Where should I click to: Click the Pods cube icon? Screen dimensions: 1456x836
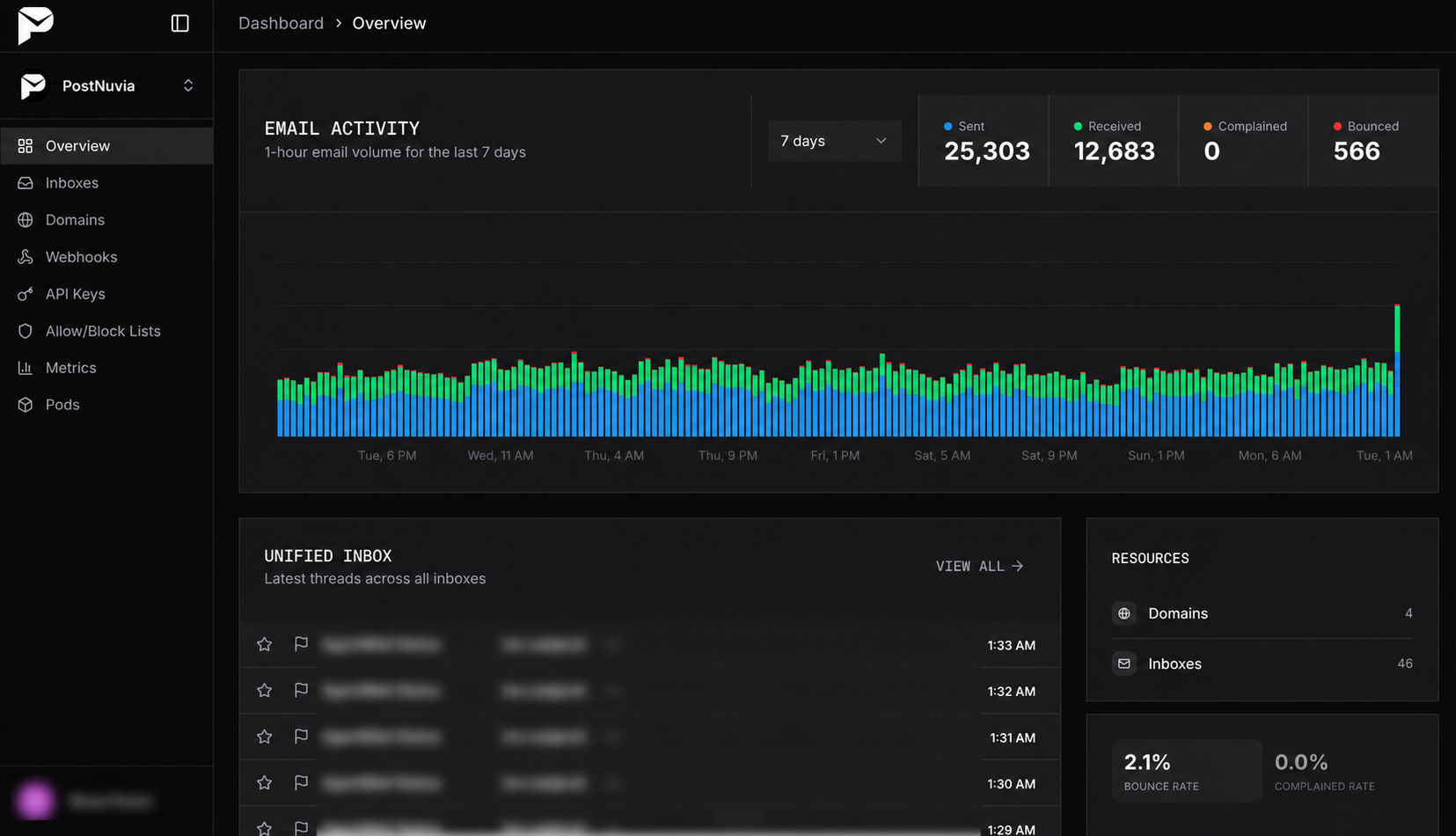click(26, 405)
